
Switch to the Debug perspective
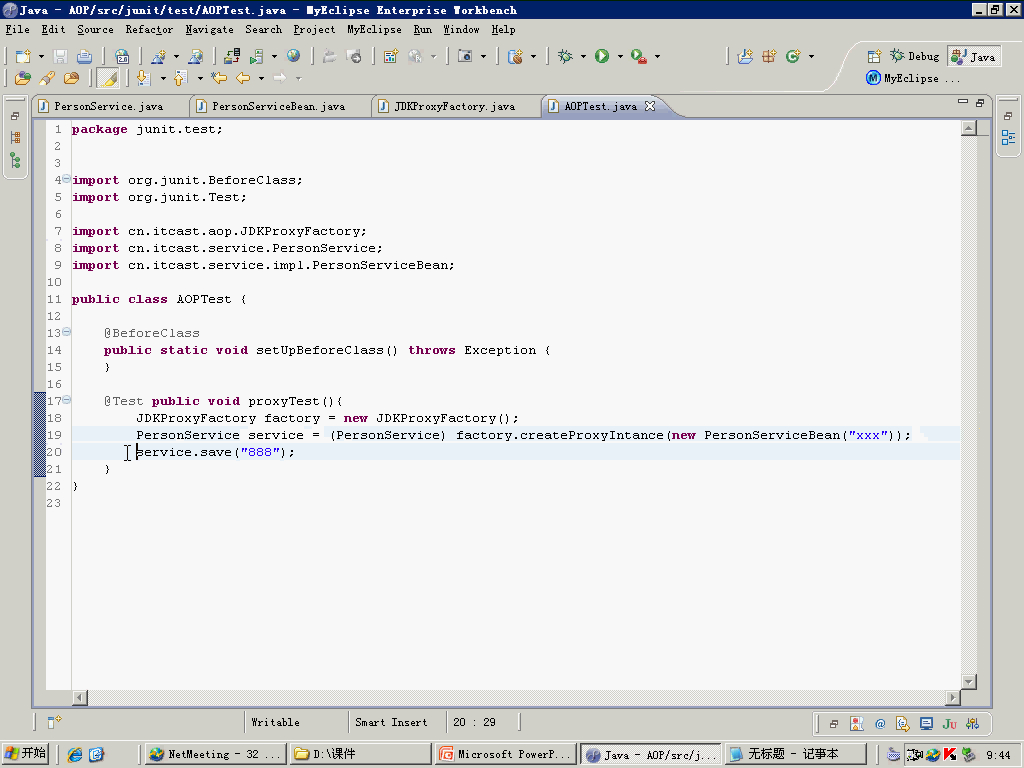coord(915,56)
